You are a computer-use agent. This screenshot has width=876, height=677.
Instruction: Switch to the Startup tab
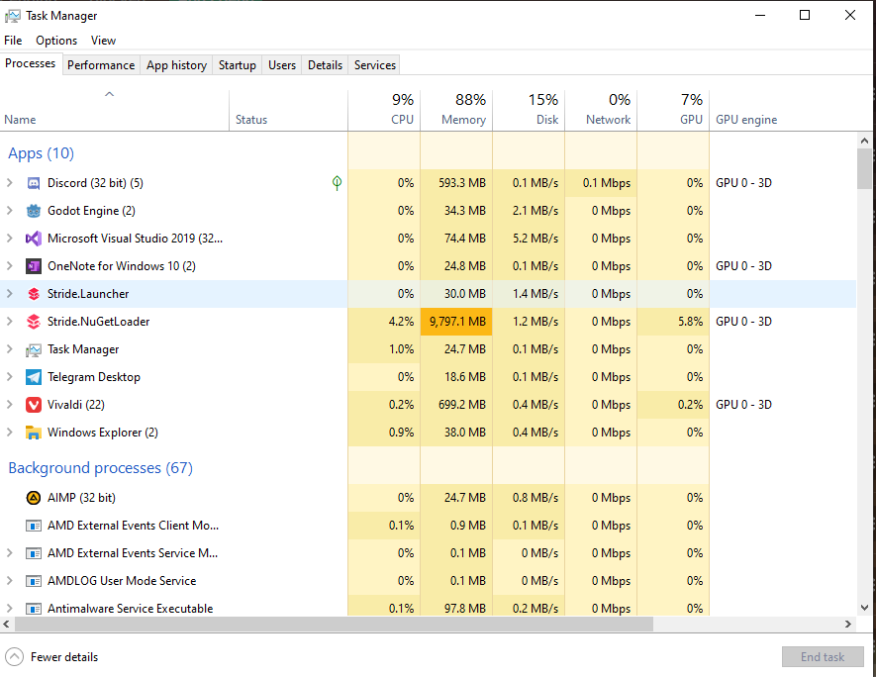coord(237,65)
